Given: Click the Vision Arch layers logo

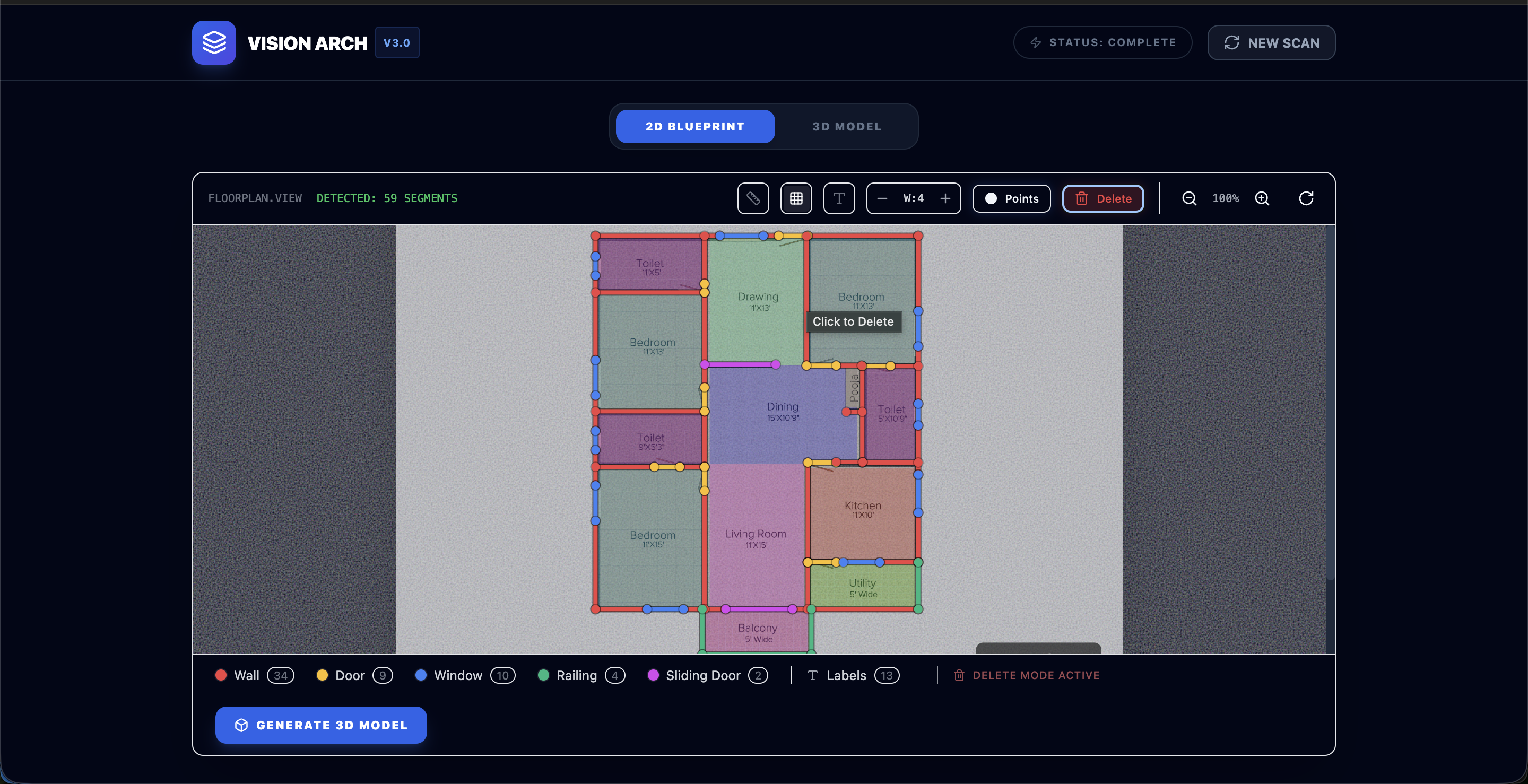Looking at the screenshot, I should [213, 42].
